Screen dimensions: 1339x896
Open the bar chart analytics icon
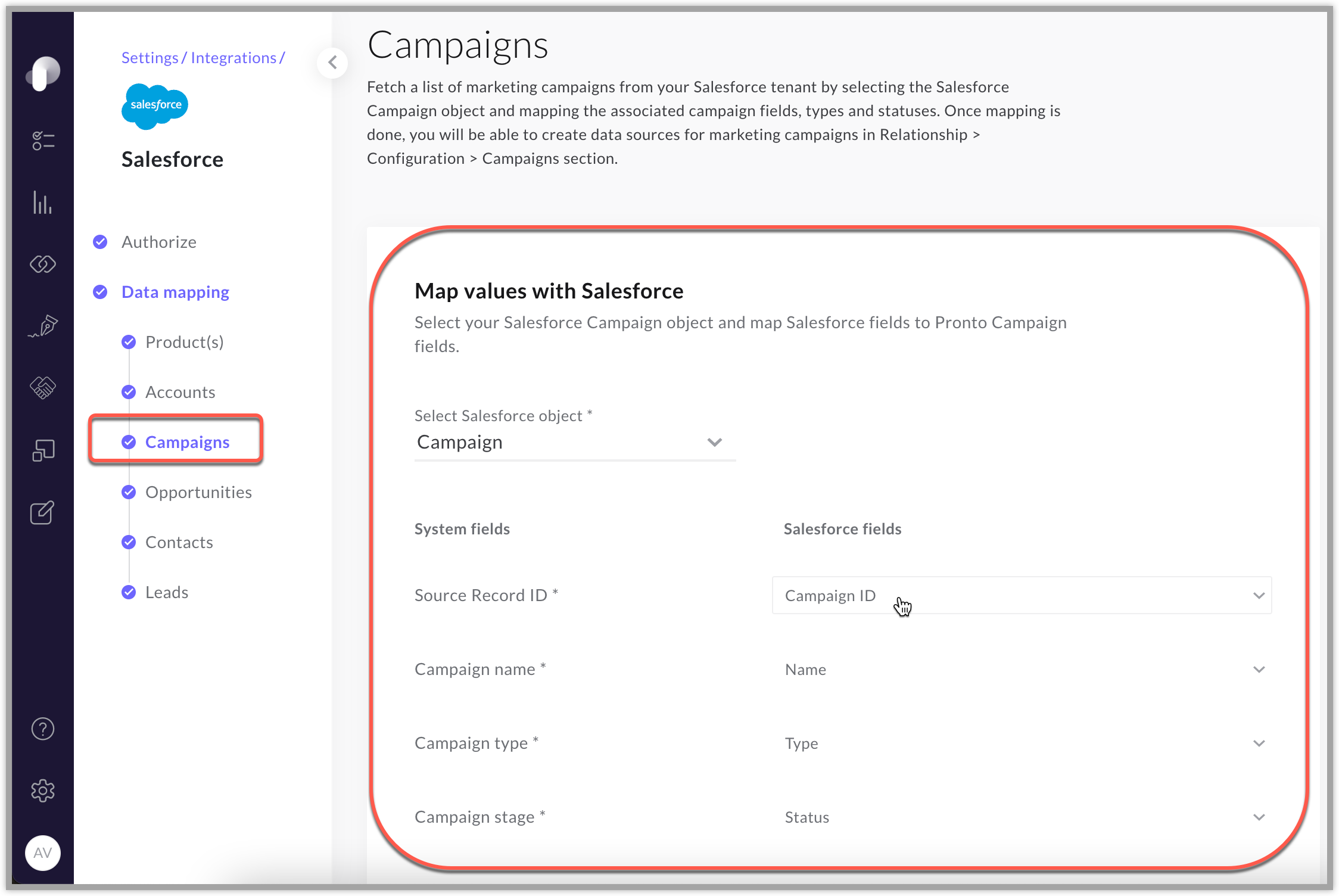click(42, 203)
